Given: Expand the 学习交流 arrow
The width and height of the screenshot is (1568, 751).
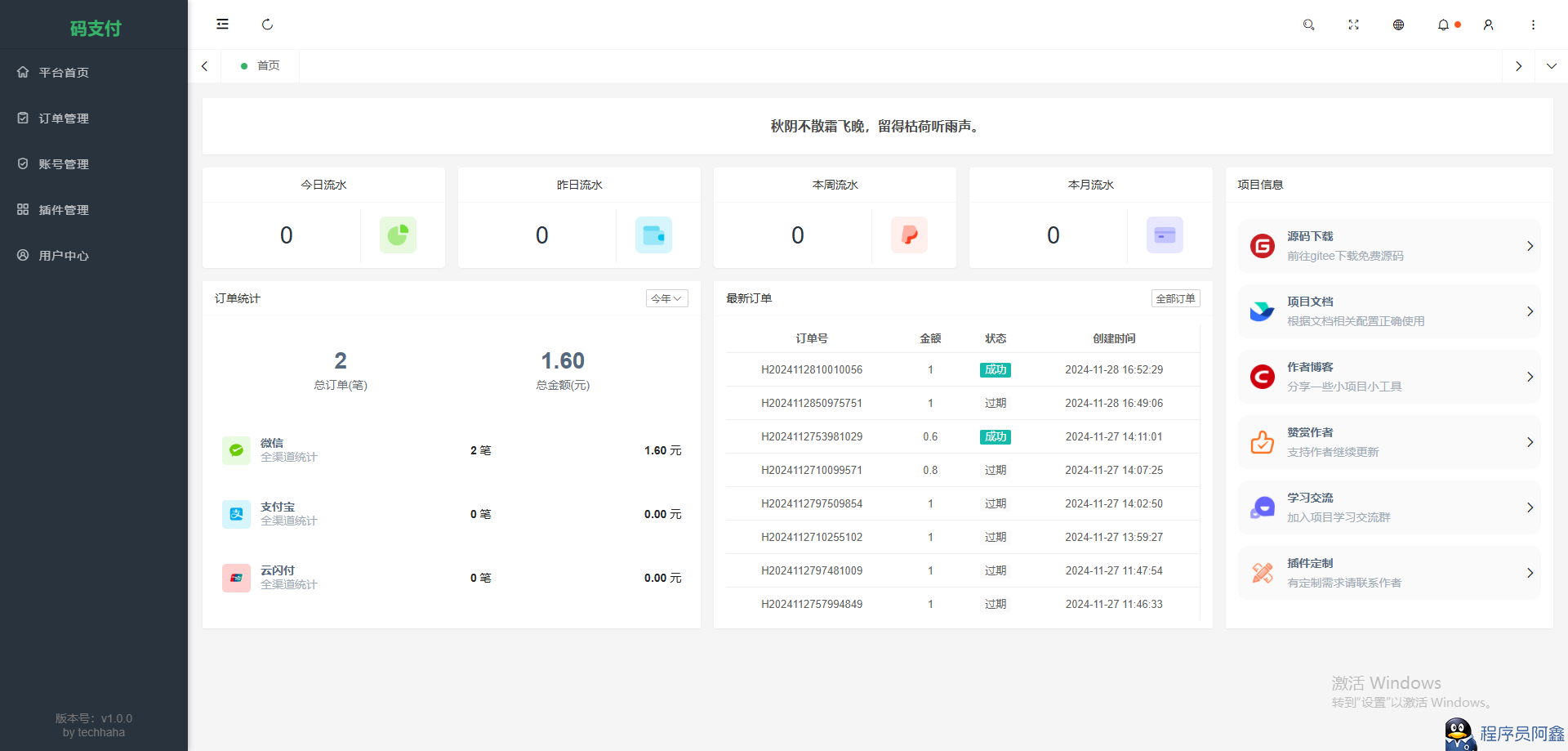Looking at the screenshot, I should pyautogui.click(x=1530, y=507).
